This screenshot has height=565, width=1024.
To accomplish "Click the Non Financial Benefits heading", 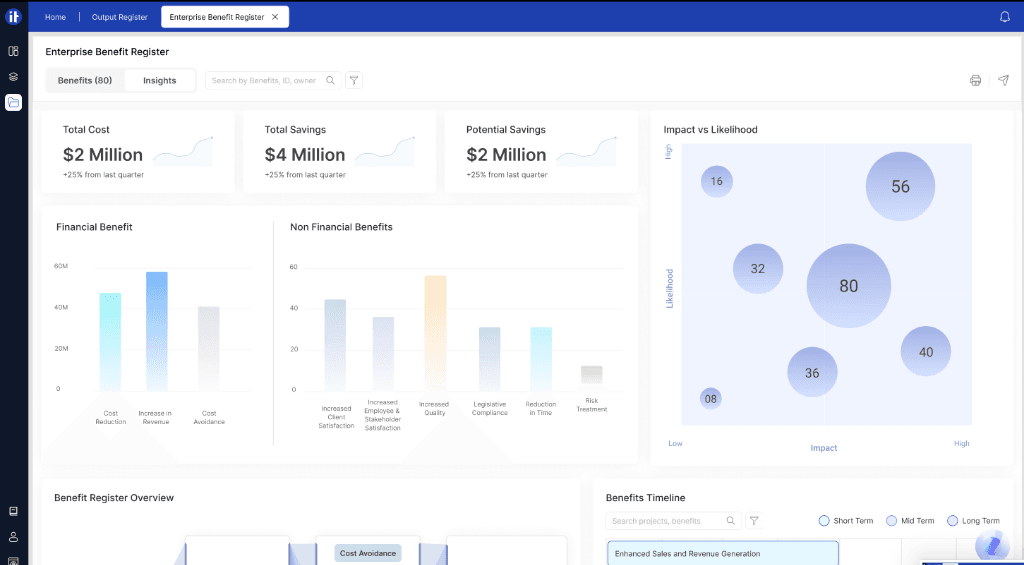I will click(342, 227).
